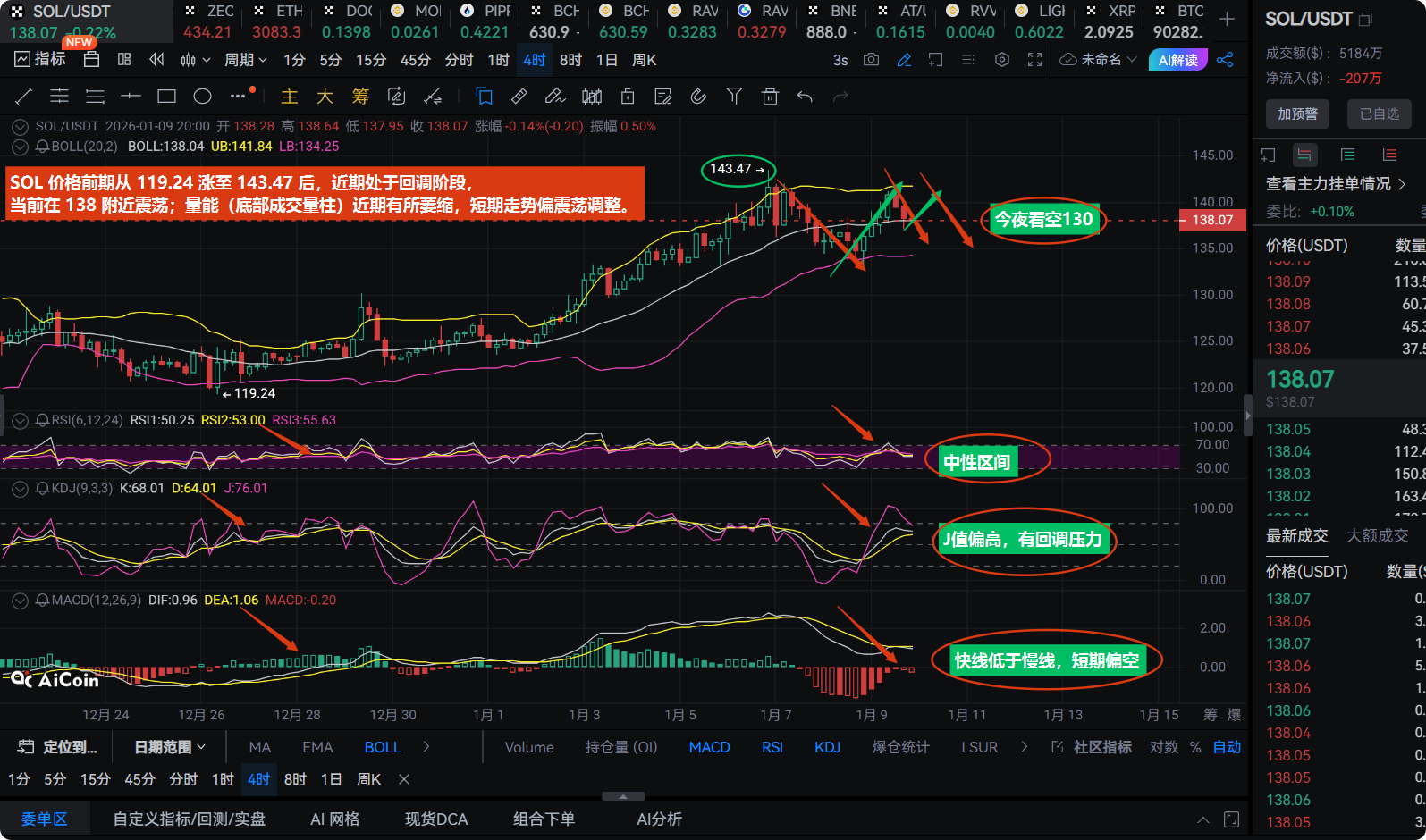Screen dimensions: 1426x840
Task: Toggle the MACD indicator off
Action: pyautogui.click(x=709, y=747)
